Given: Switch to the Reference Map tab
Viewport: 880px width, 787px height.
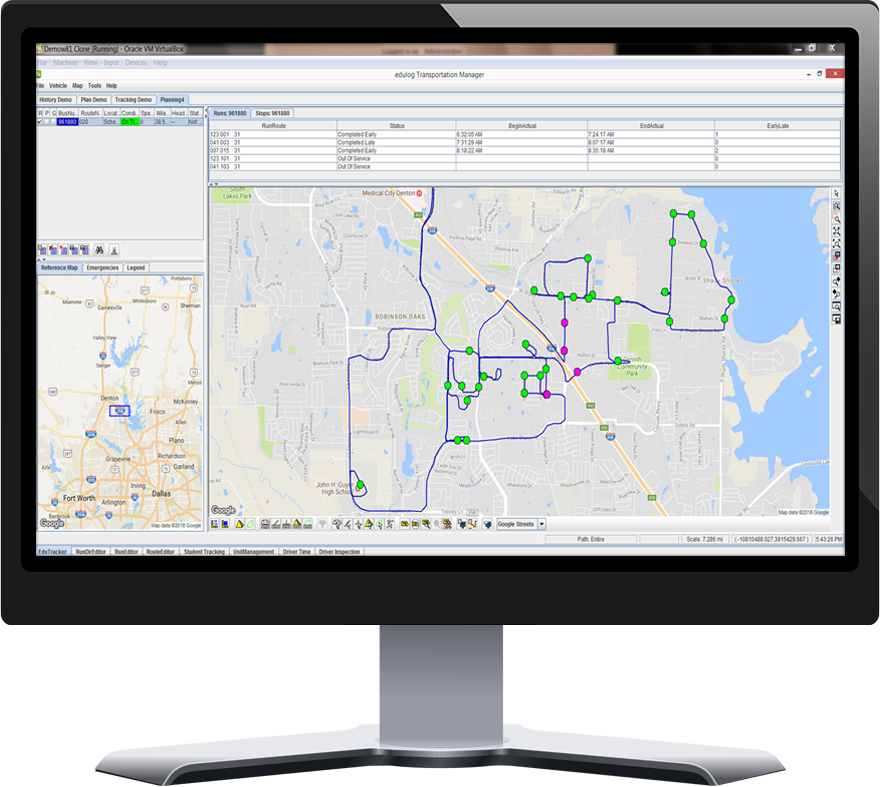Looking at the screenshot, I should [59, 268].
